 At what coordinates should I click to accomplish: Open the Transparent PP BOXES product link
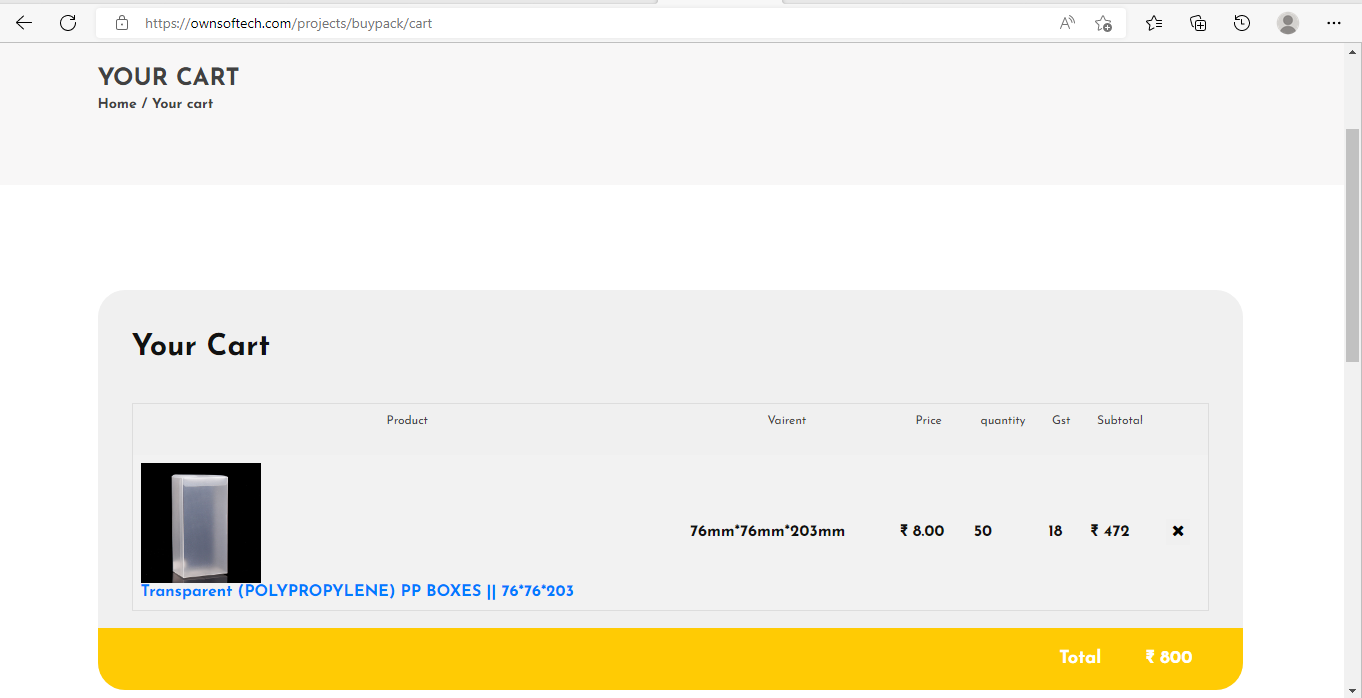point(357,591)
